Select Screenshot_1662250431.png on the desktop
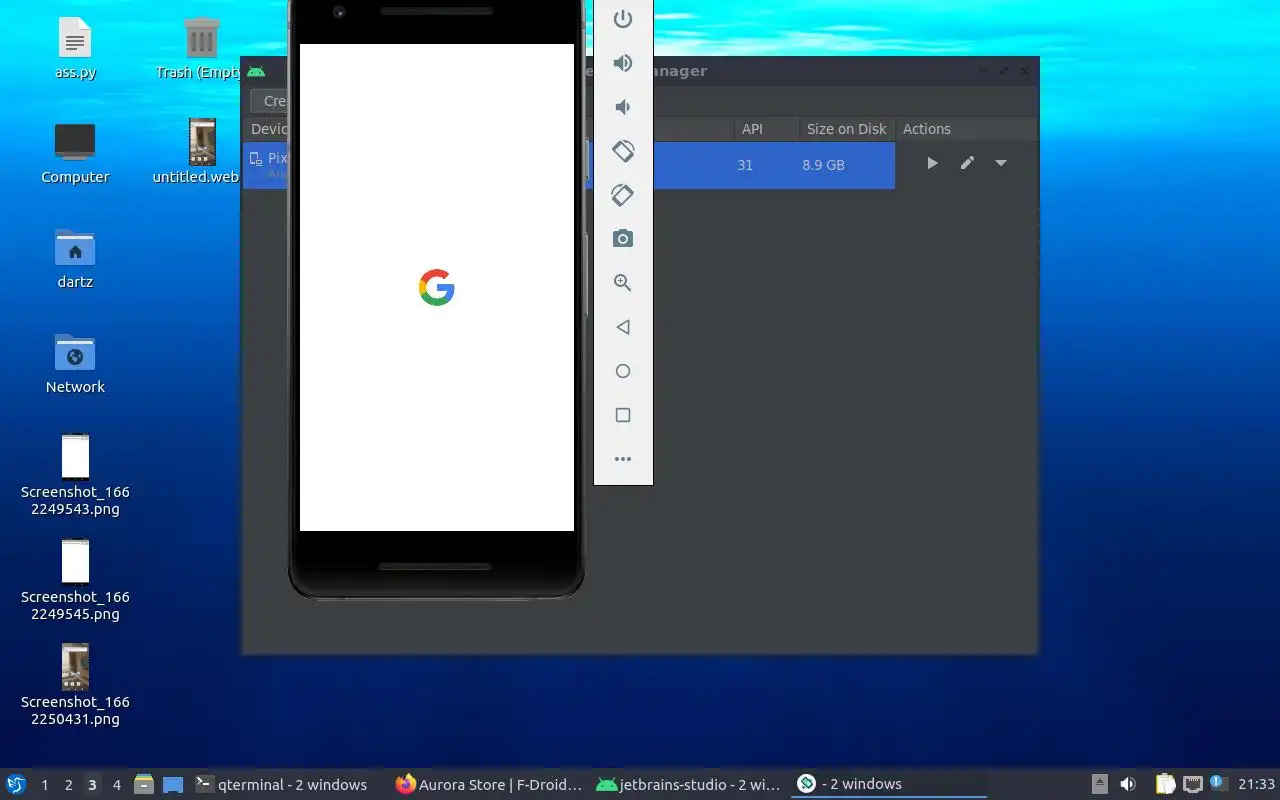This screenshot has height=800, width=1280. pos(75,685)
